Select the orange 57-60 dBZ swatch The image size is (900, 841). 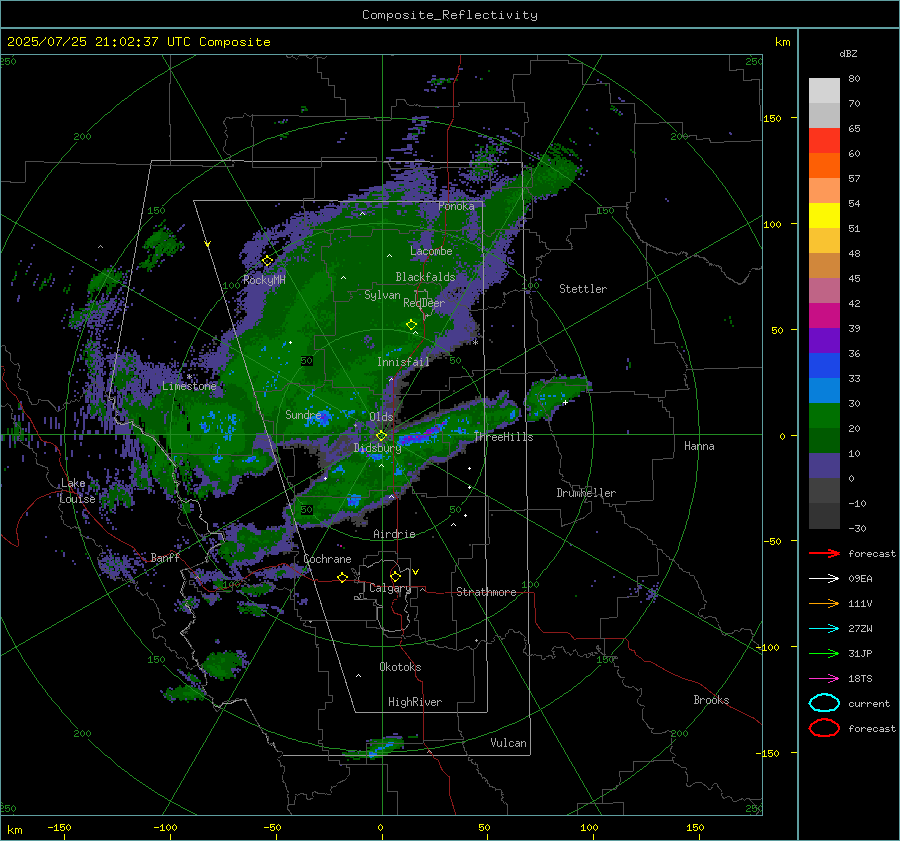[824, 166]
